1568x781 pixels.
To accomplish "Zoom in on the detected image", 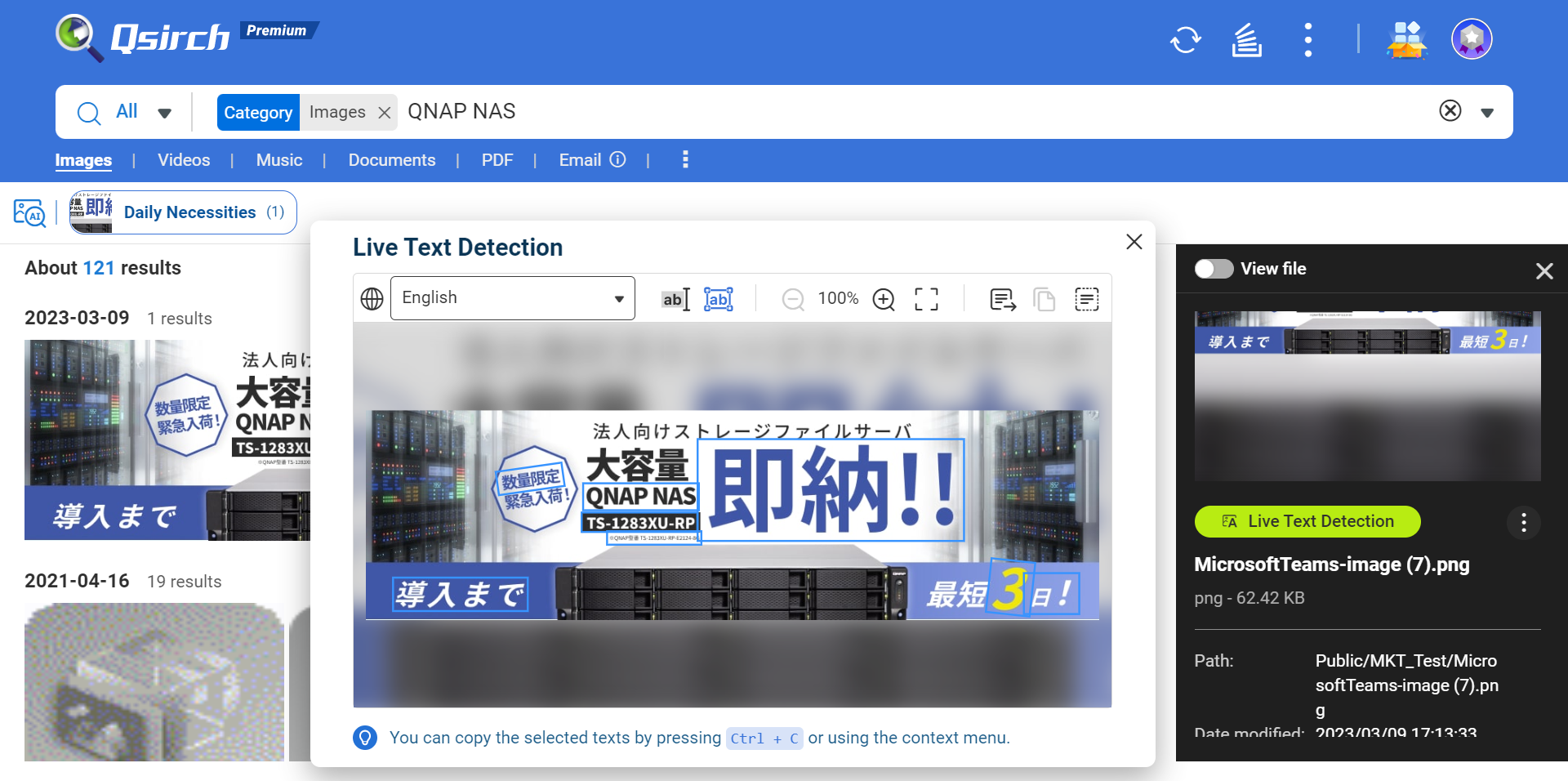I will coord(884,299).
